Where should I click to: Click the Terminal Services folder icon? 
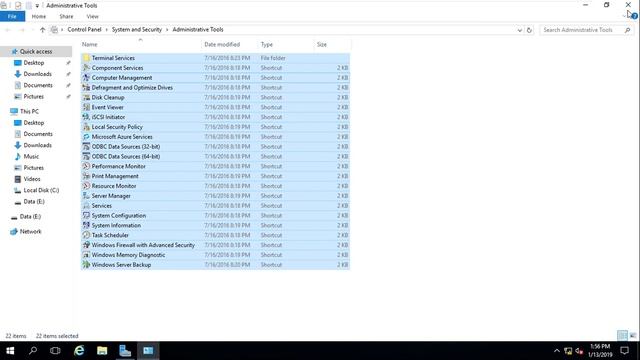pyautogui.click(x=86, y=58)
